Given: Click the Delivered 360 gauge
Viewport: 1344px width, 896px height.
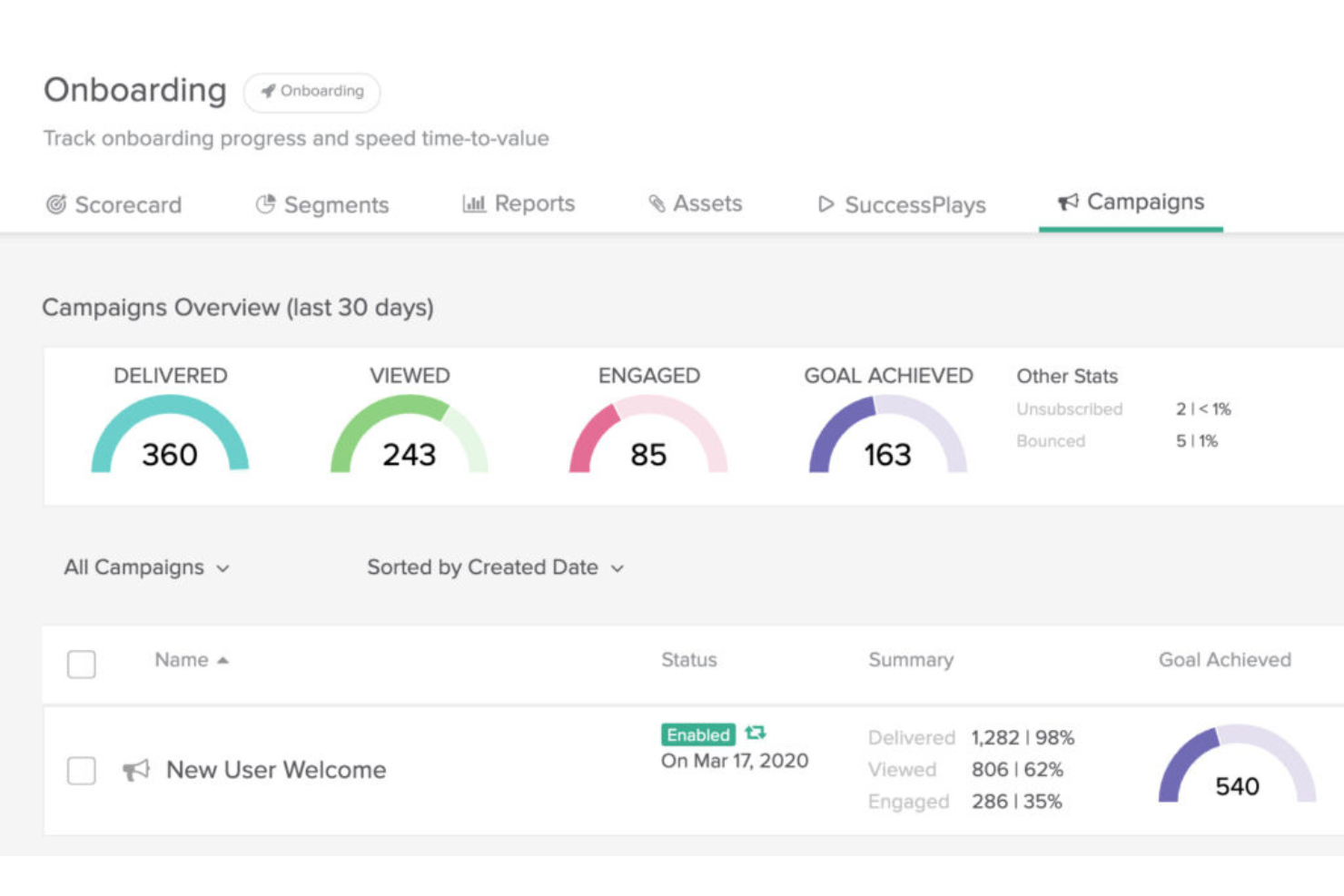Looking at the screenshot, I should (x=170, y=436).
